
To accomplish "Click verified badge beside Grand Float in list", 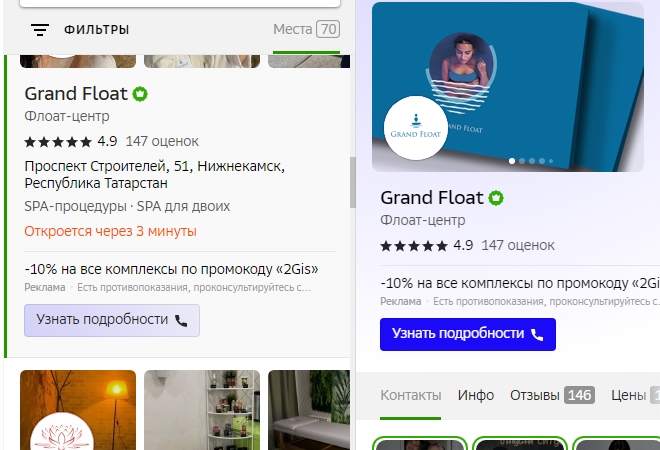I will click(x=141, y=94).
